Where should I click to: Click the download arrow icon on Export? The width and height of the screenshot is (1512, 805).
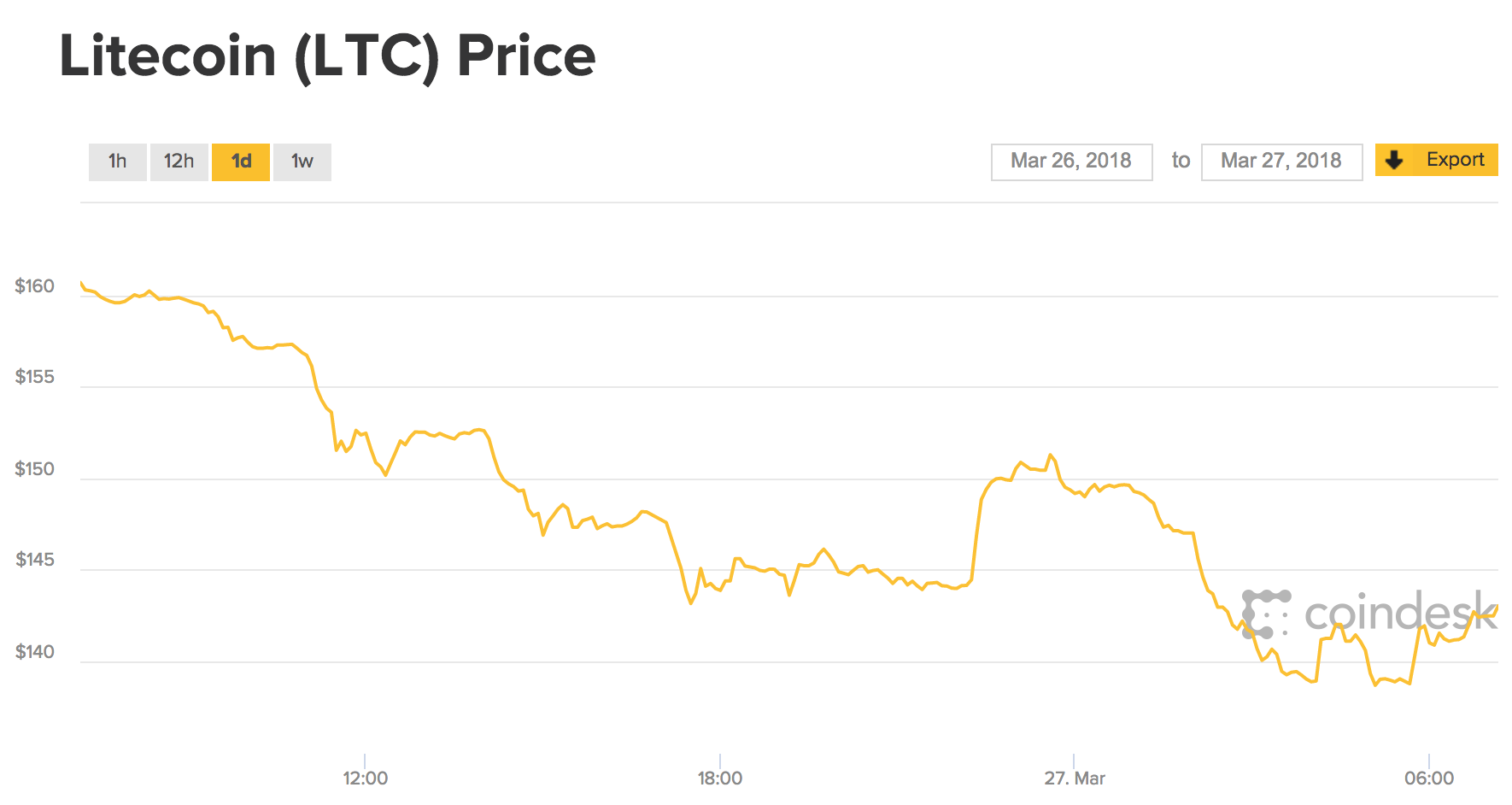pos(1395,160)
